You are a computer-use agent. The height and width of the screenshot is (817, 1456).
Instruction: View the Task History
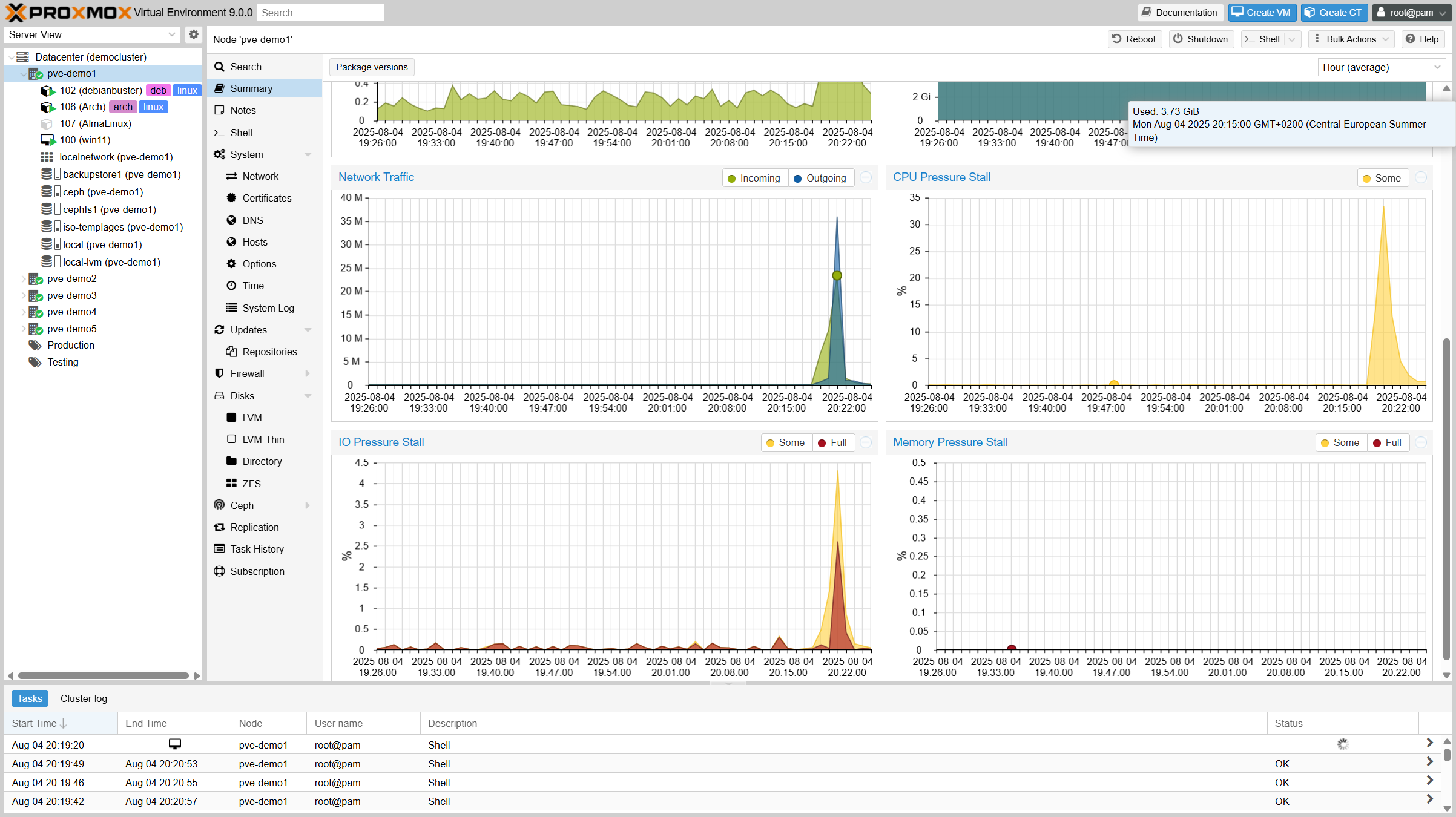pyautogui.click(x=256, y=548)
